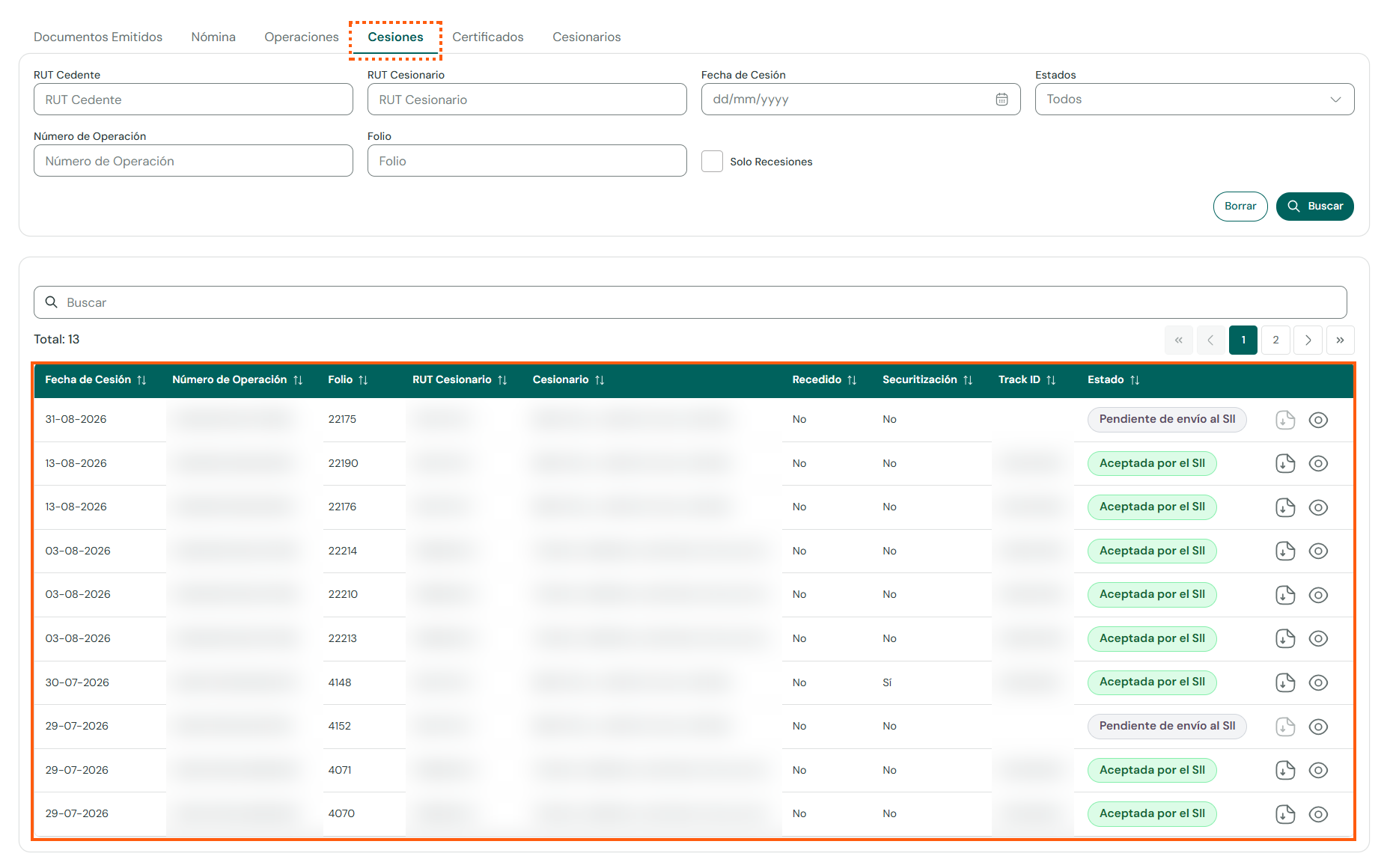This screenshot has width=1390, height=868.
Task: View details of folio 22176 cession
Action: (x=1318, y=507)
